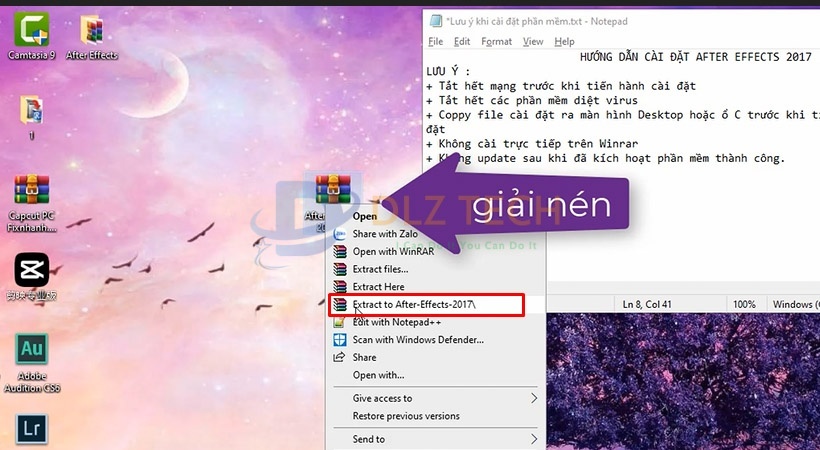This screenshot has width=820, height=450.
Task: Choose Edit with Notepad++
Action: (396, 322)
